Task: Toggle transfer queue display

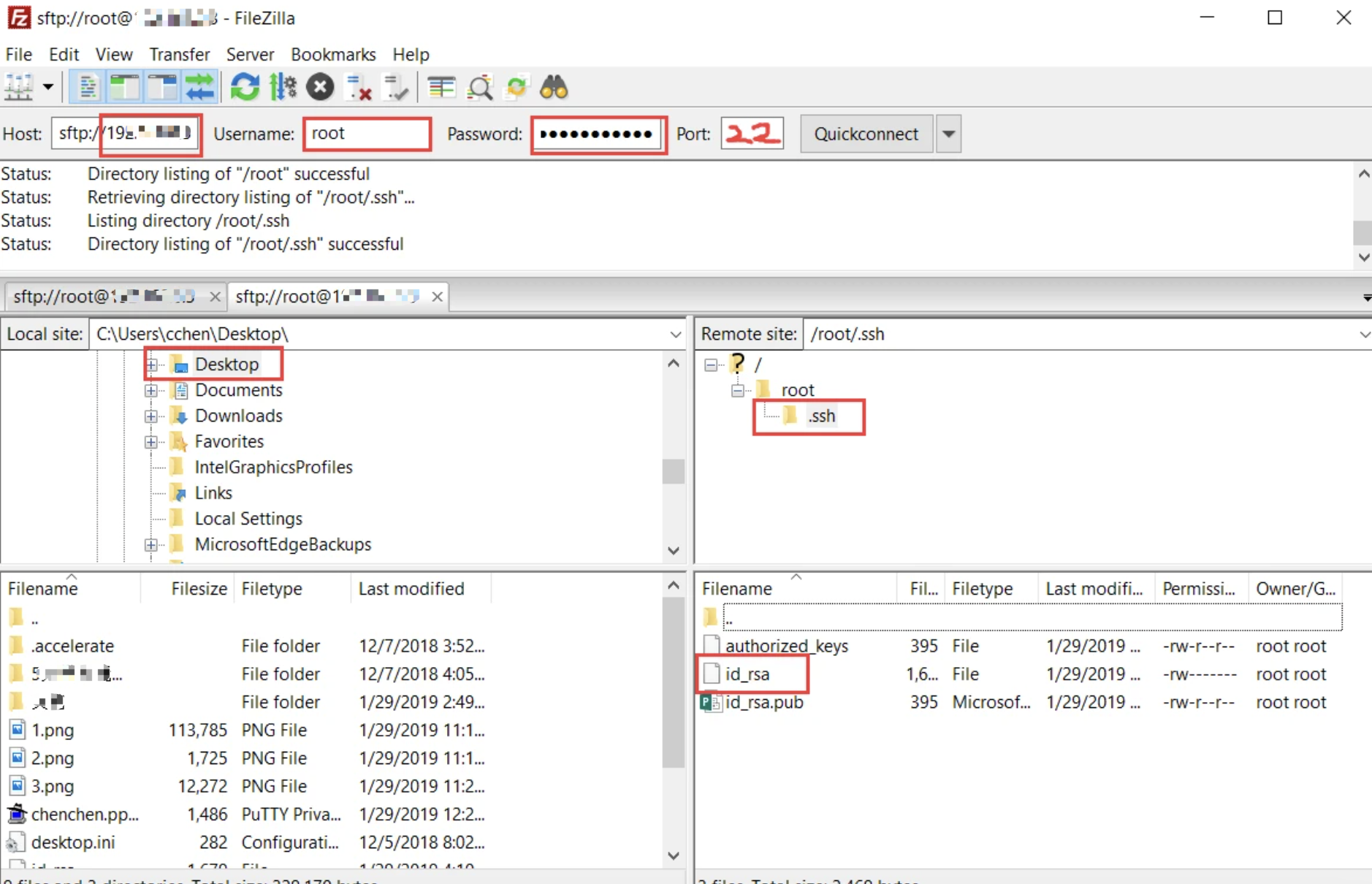Action: (199, 88)
